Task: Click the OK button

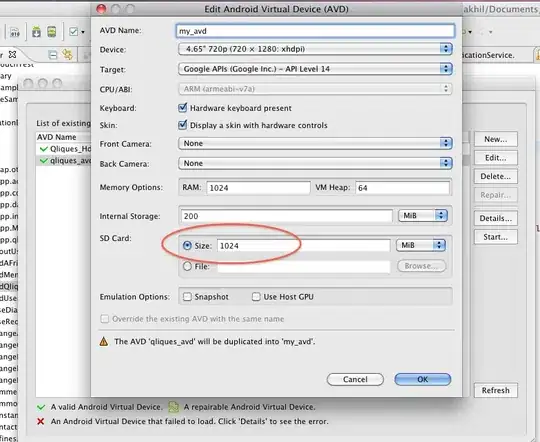Action: [423, 379]
